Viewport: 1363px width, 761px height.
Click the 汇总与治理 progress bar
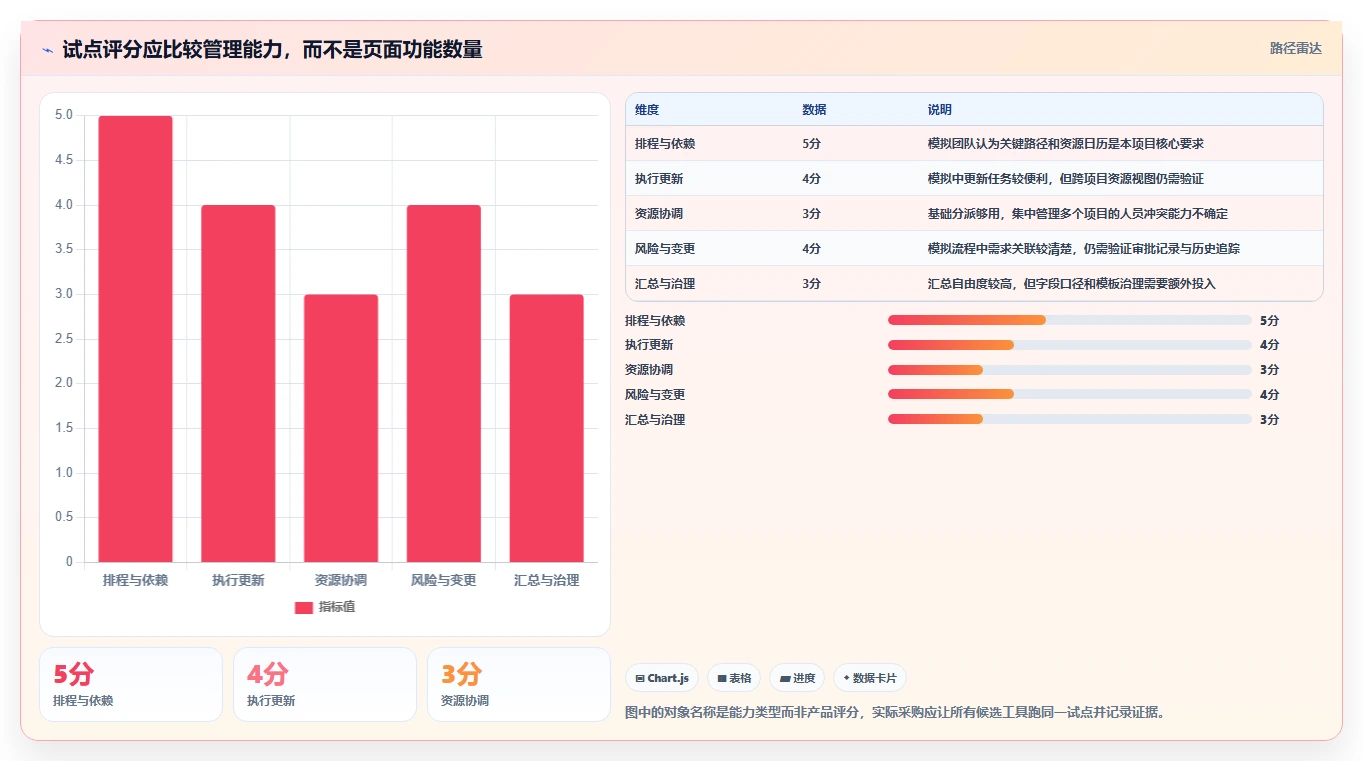coord(1070,419)
